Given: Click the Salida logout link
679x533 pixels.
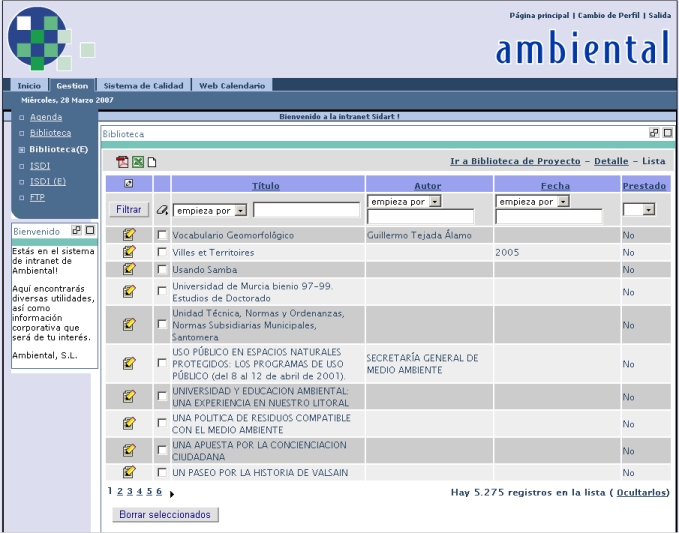Looking at the screenshot, I should pyautogui.click(x=660, y=16).
